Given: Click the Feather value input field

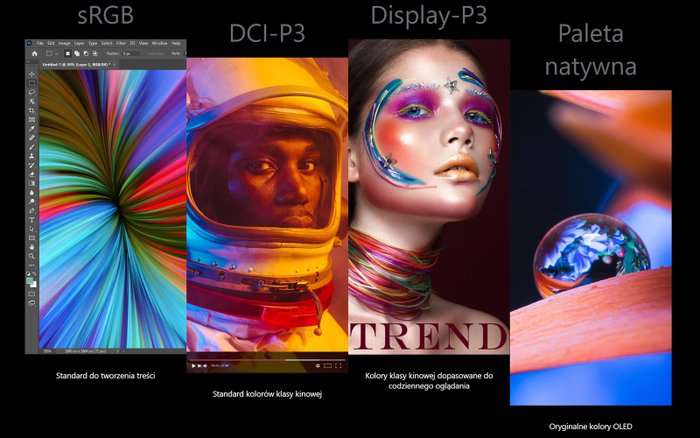Looking at the screenshot, I should click(131, 54).
